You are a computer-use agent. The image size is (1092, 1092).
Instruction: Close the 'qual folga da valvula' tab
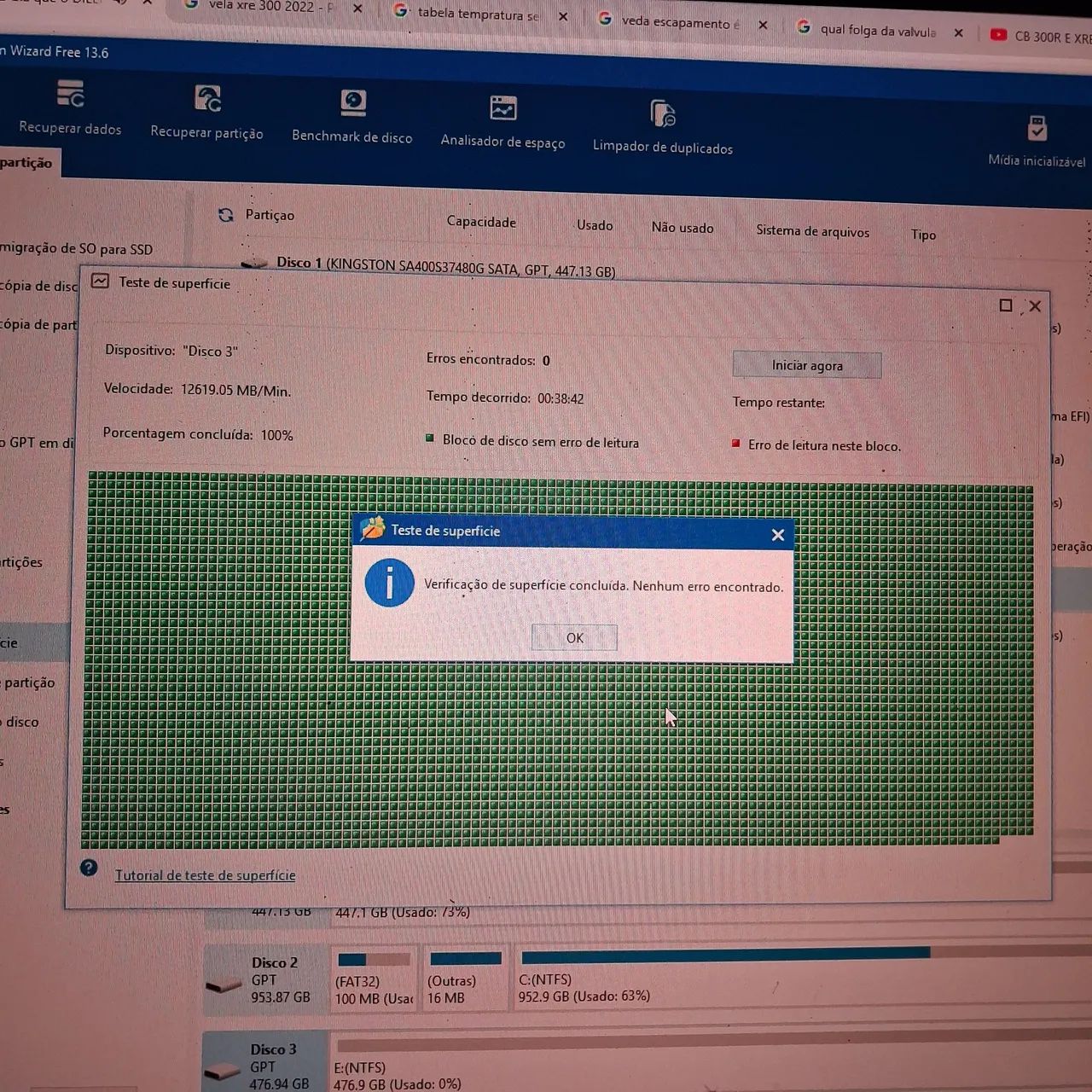pyautogui.click(x=958, y=33)
